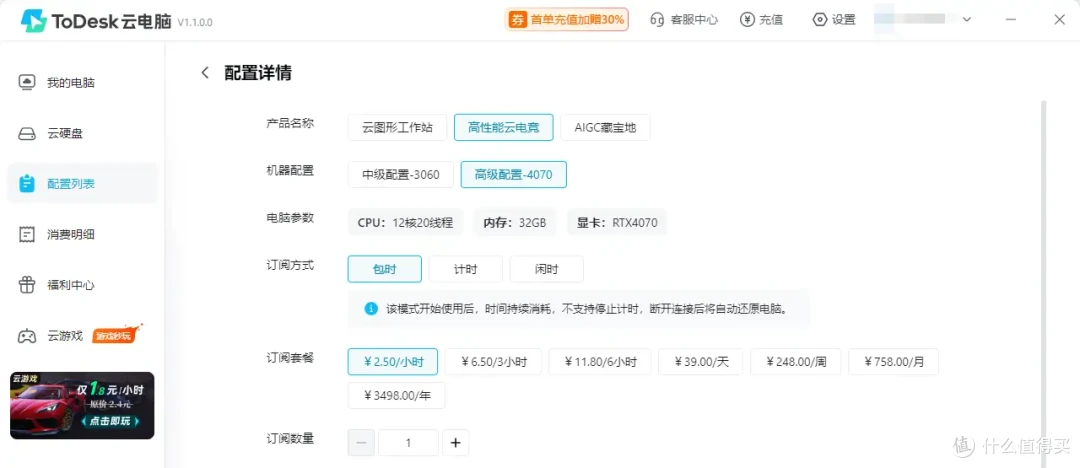Click the 配置列表 clipboard icon
The width and height of the screenshot is (1080, 468).
(27, 184)
